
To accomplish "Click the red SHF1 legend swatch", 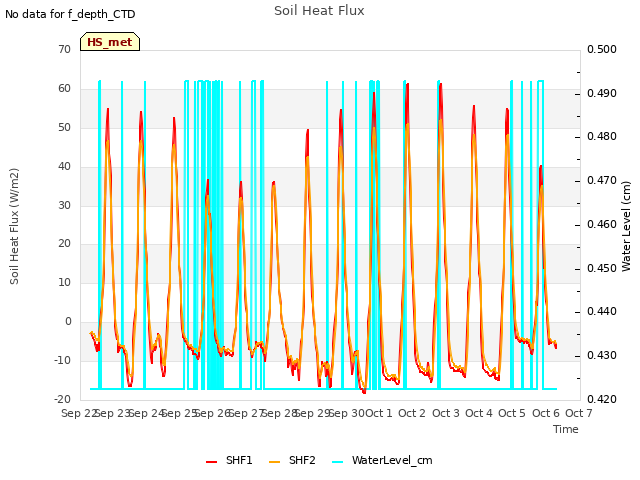I will point(211,462).
